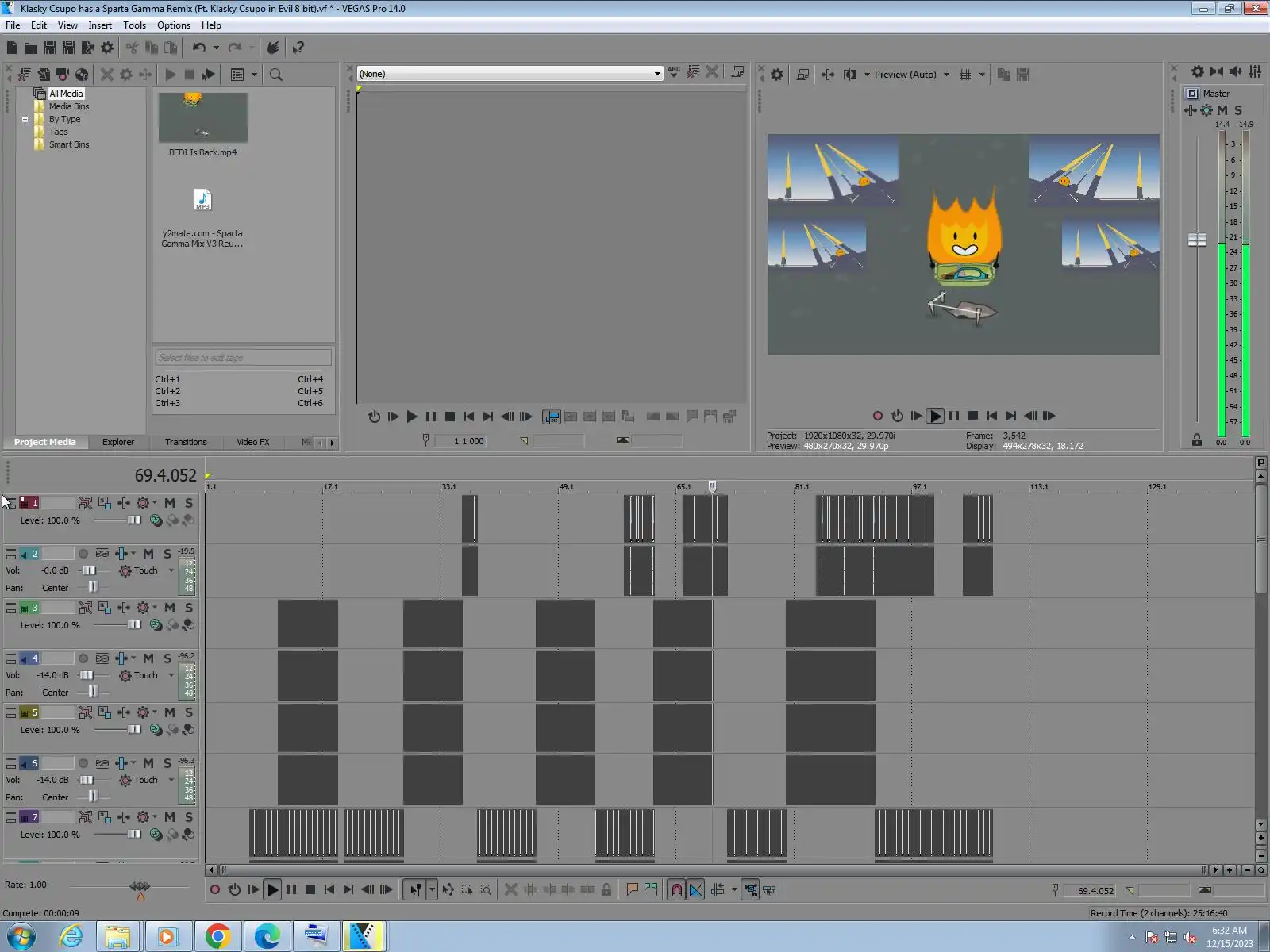This screenshot has width=1270, height=952.
Task: Open the overlays dropdown arrow
Action: click(x=982, y=75)
